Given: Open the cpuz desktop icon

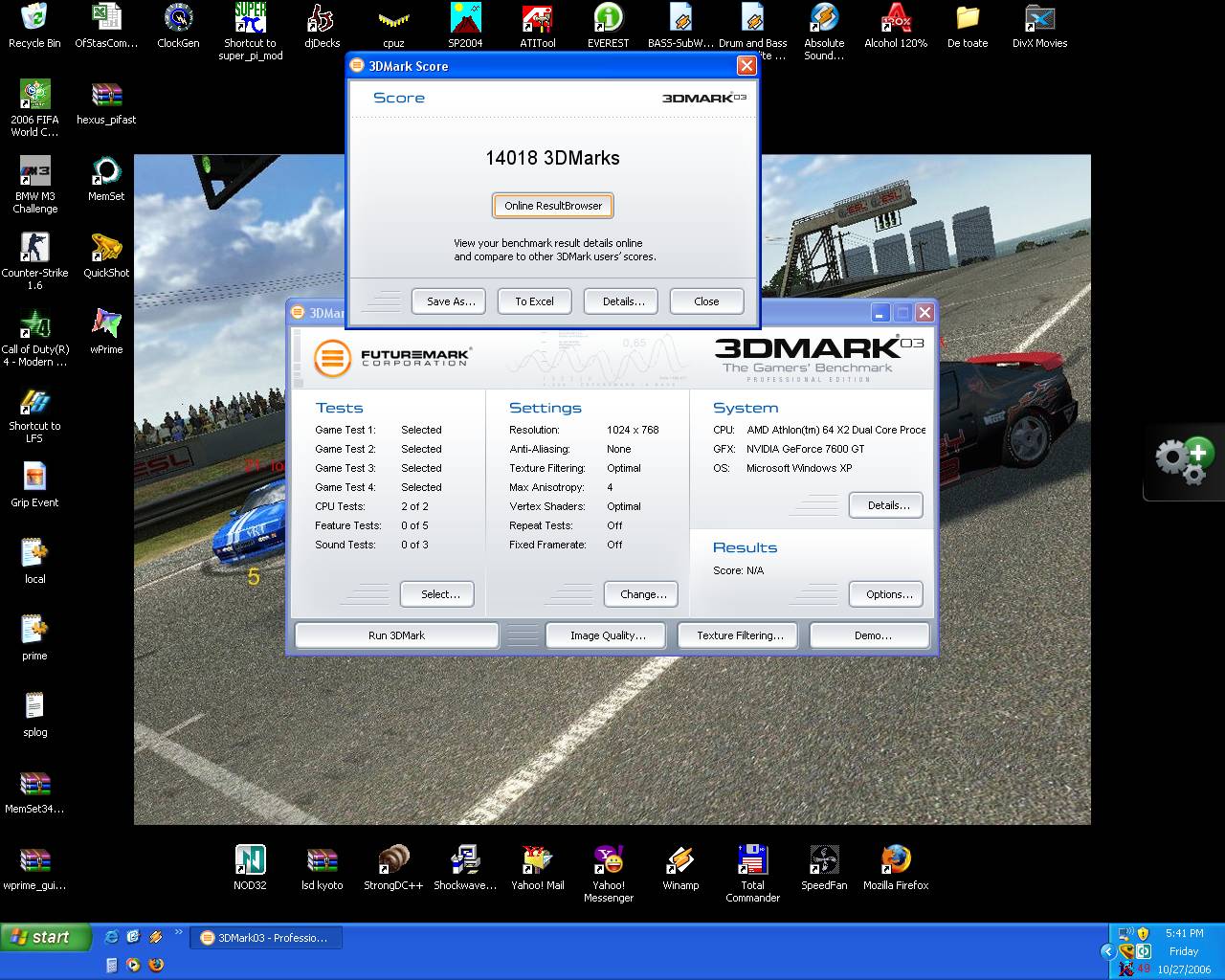Looking at the screenshot, I should 393,26.
